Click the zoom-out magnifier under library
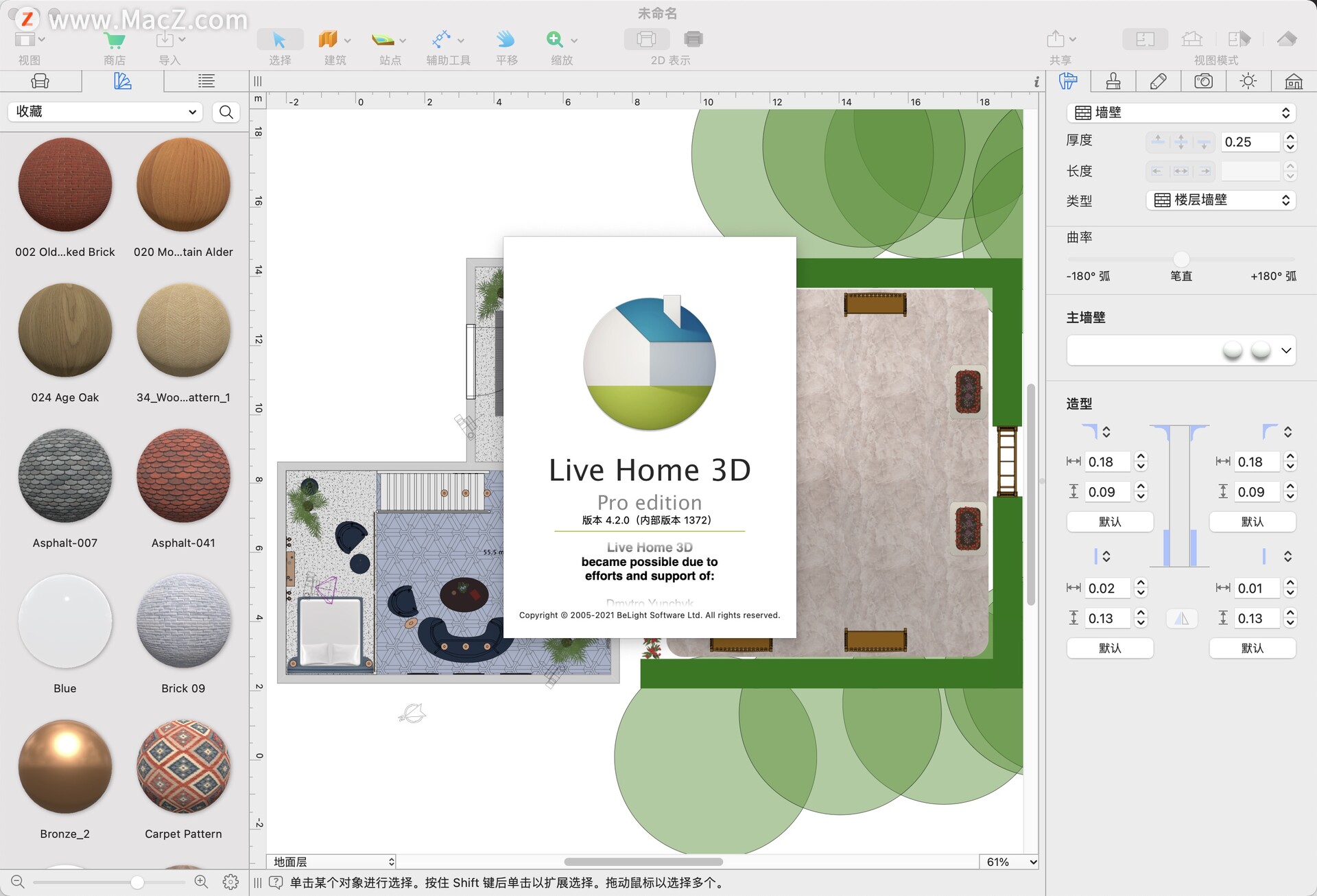The image size is (1317, 896). pos(18,882)
